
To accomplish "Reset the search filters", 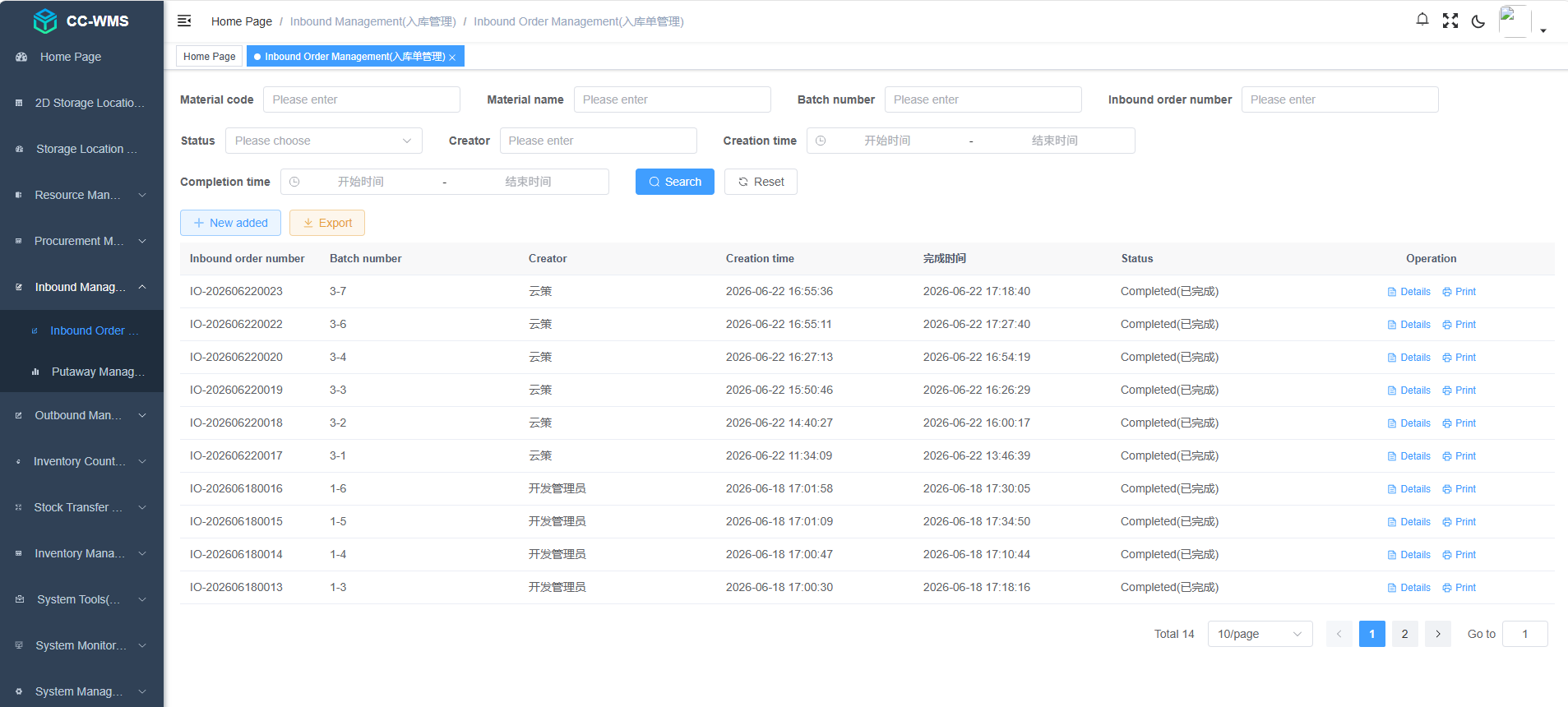I will (761, 182).
